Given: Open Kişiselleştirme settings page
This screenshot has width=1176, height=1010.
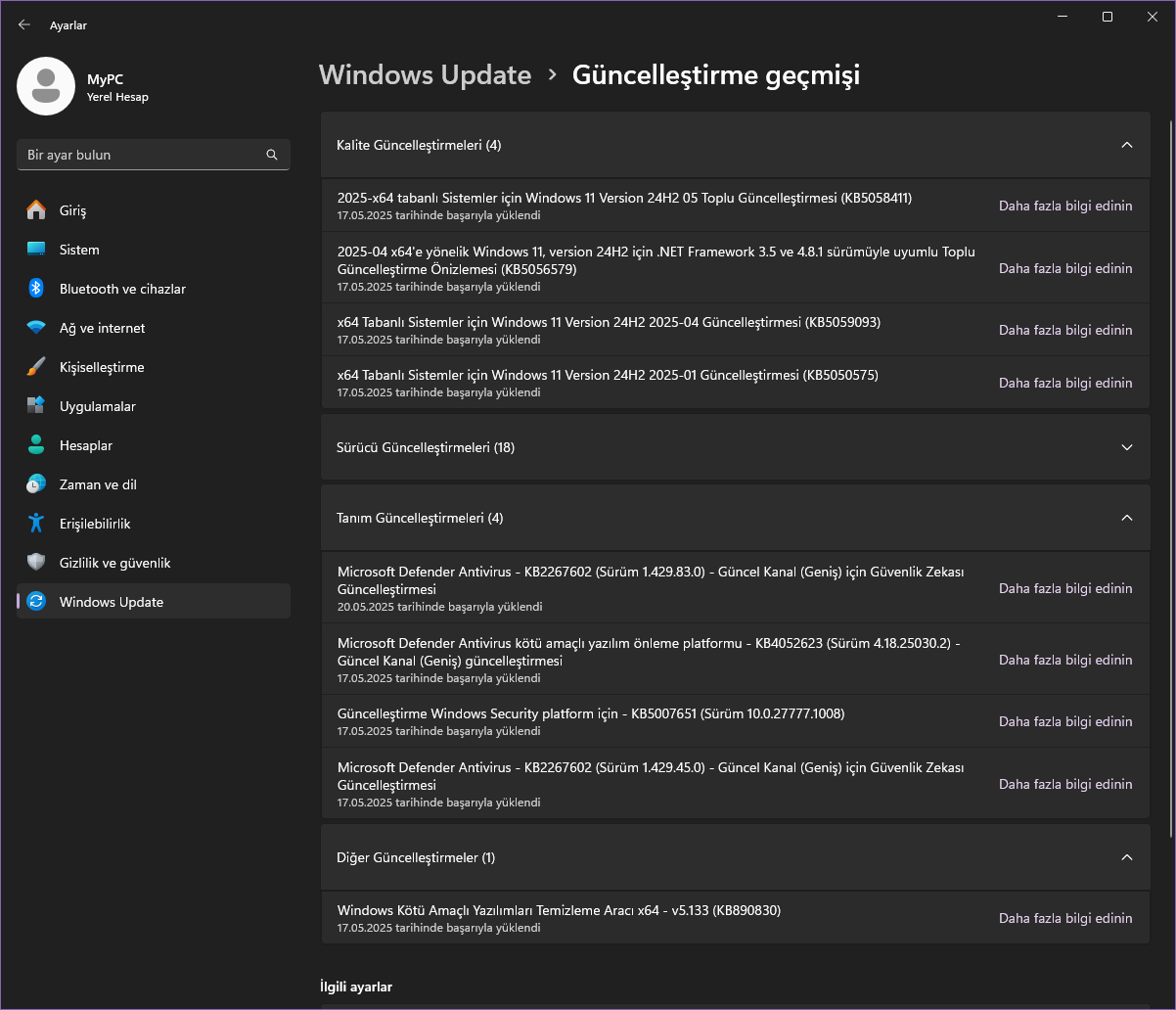Looking at the screenshot, I should click(x=154, y=367).
